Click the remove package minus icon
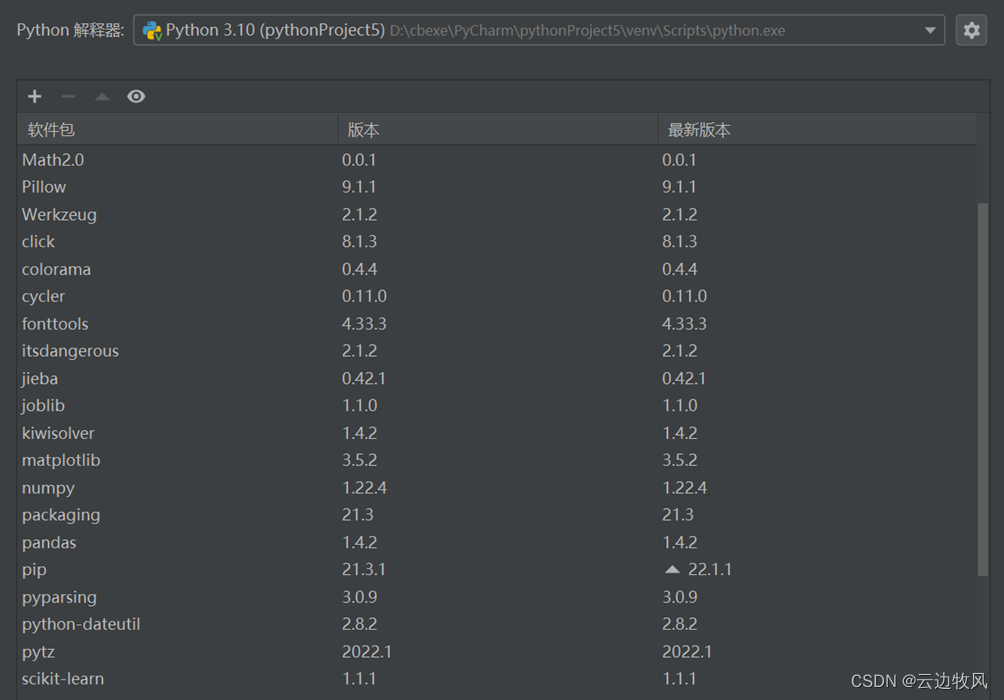1004x700 pixels. (67, 96)
